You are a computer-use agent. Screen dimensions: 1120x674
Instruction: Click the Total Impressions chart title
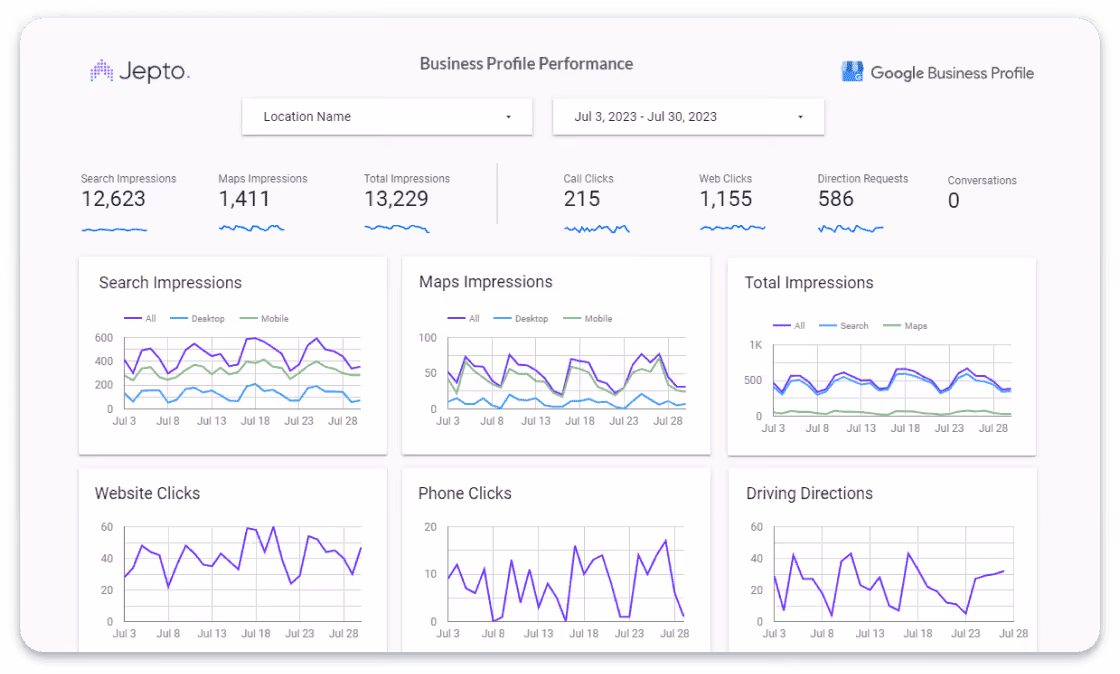click(809, 283)
